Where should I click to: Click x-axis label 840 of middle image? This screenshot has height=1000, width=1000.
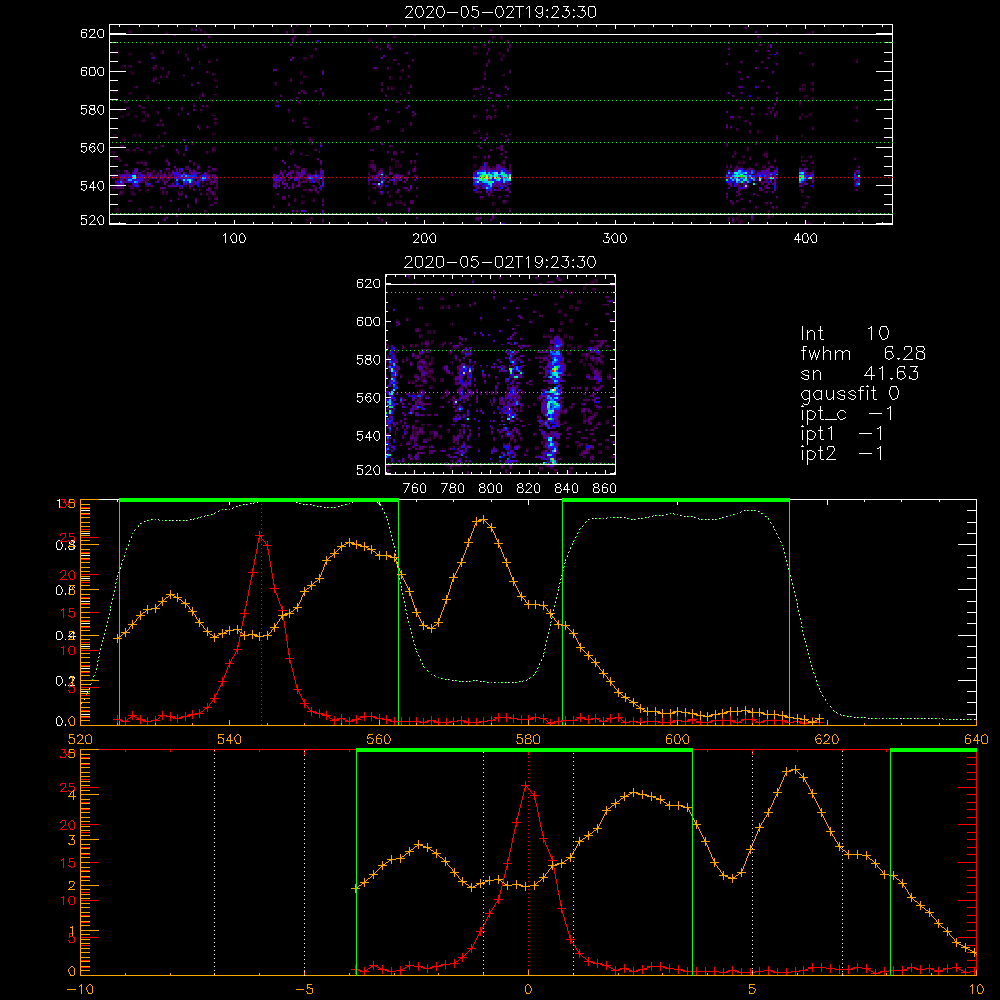tap(566, 489)
